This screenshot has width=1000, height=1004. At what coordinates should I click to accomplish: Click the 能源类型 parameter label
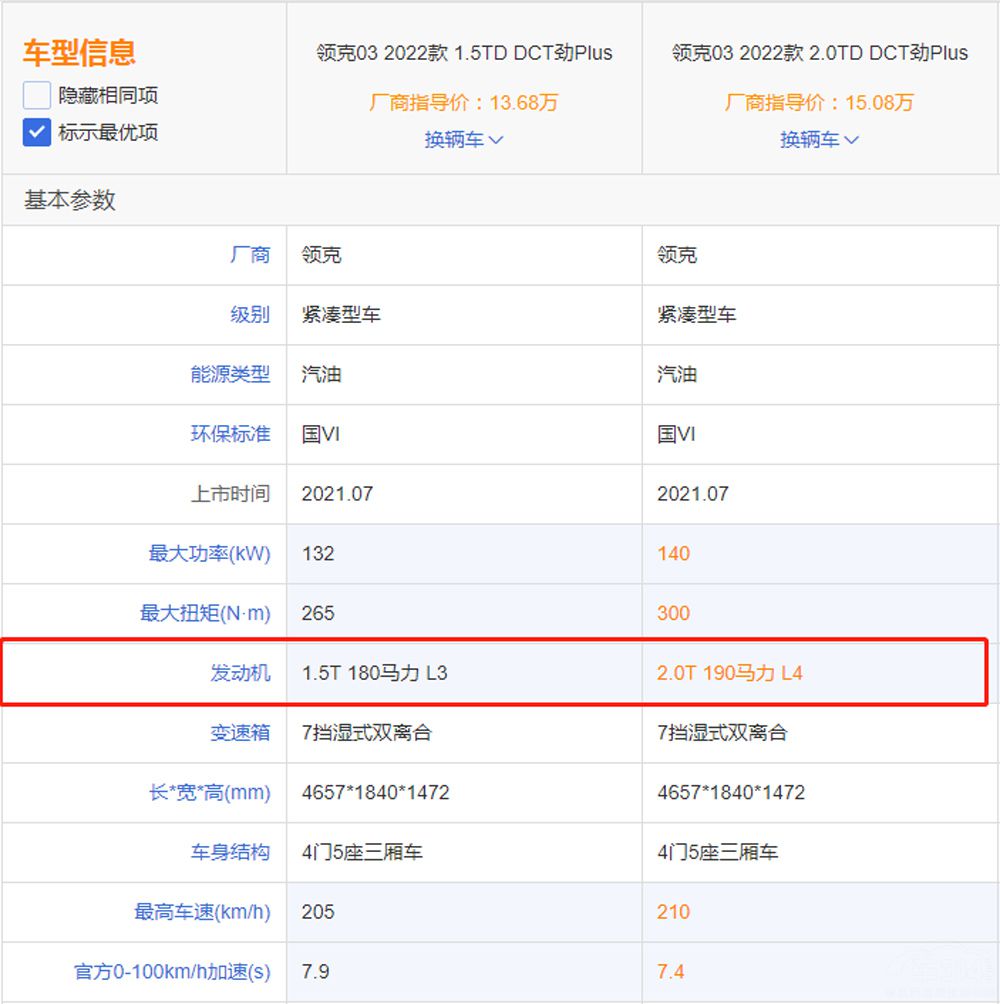click(x=230, y=374)
